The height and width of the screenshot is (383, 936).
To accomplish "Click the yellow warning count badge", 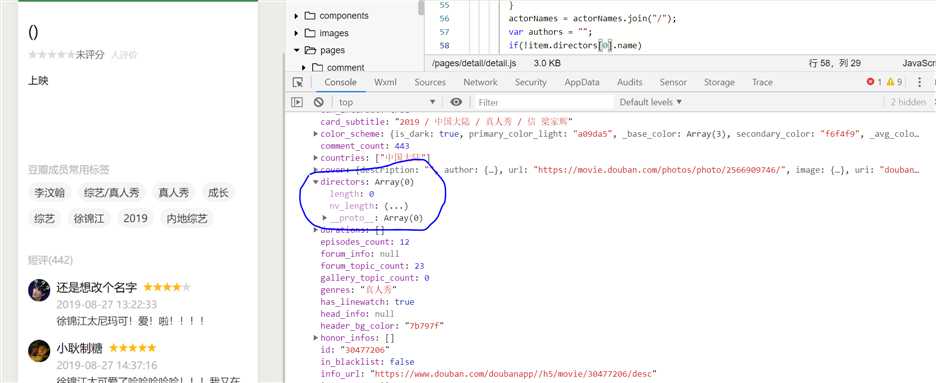I will (x=894, y=82).
